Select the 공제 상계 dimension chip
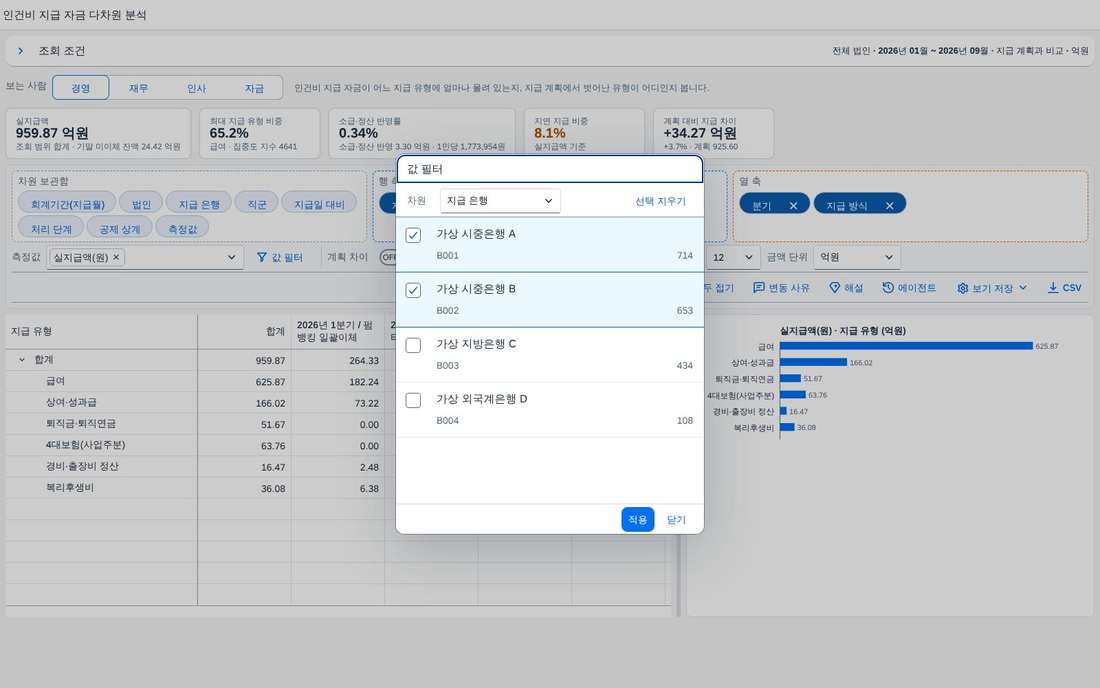This screenshot has width=1100, height=688. [x=119, y=229]
